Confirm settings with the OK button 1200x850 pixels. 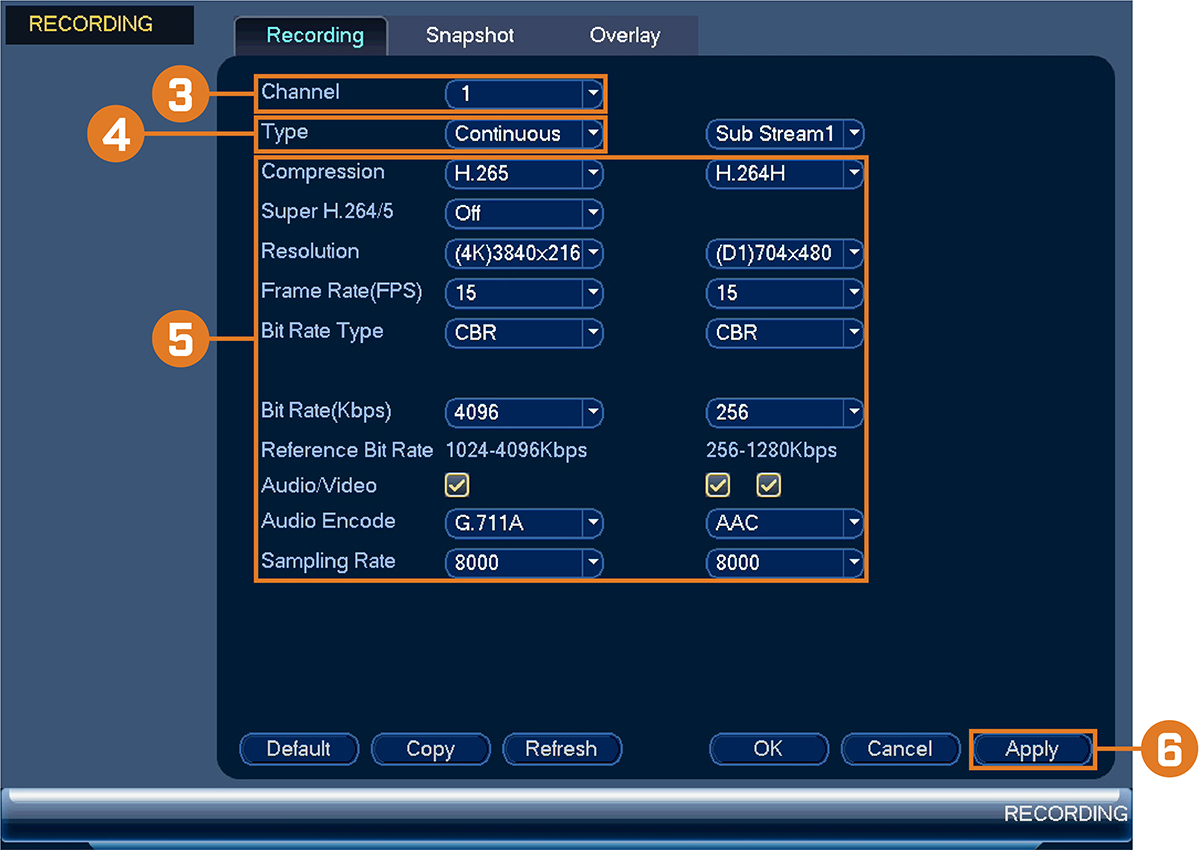point(769,749)
